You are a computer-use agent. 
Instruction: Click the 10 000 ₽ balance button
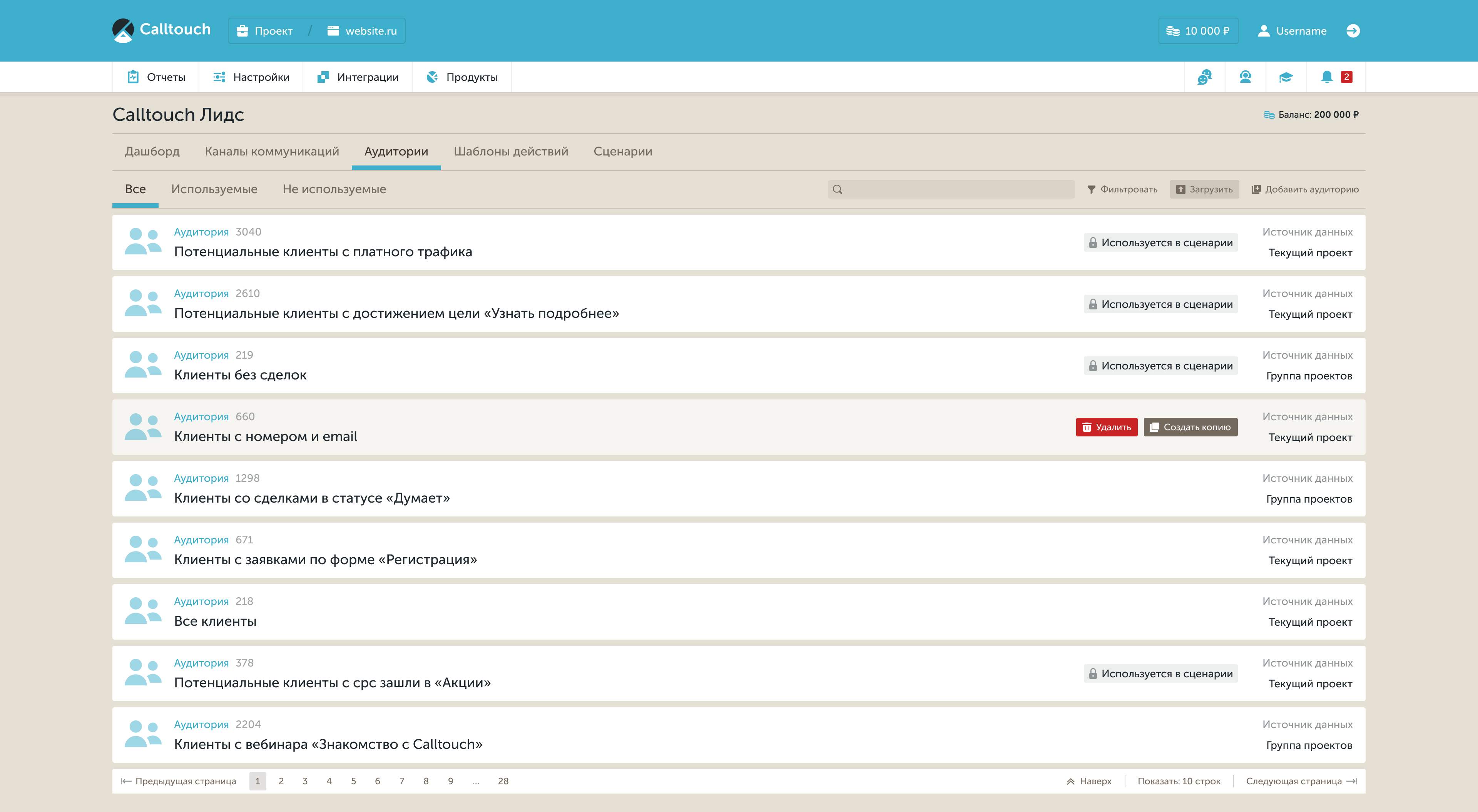(x=1198, y=31)
